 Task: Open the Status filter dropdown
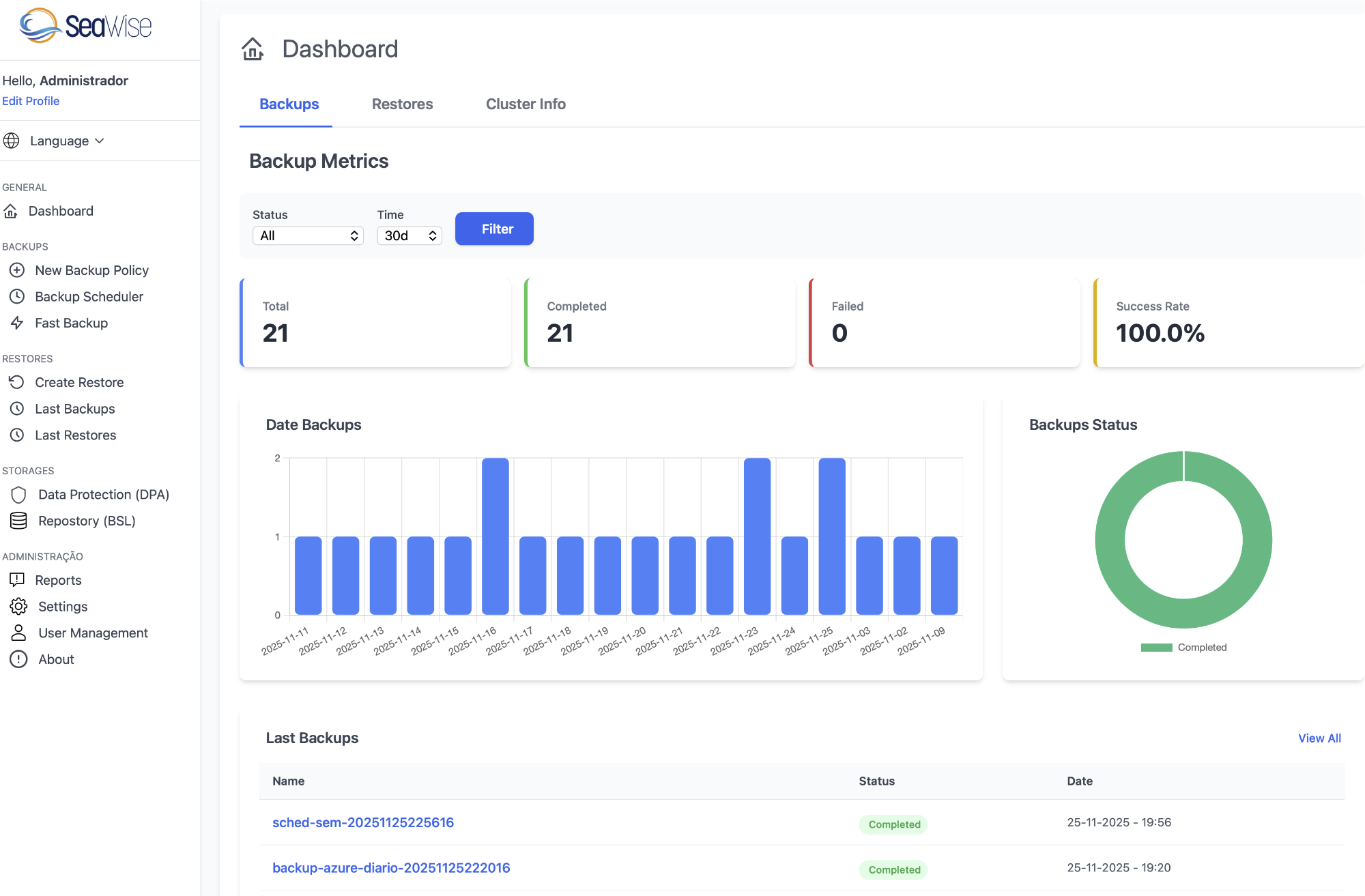tap(308, 235)
